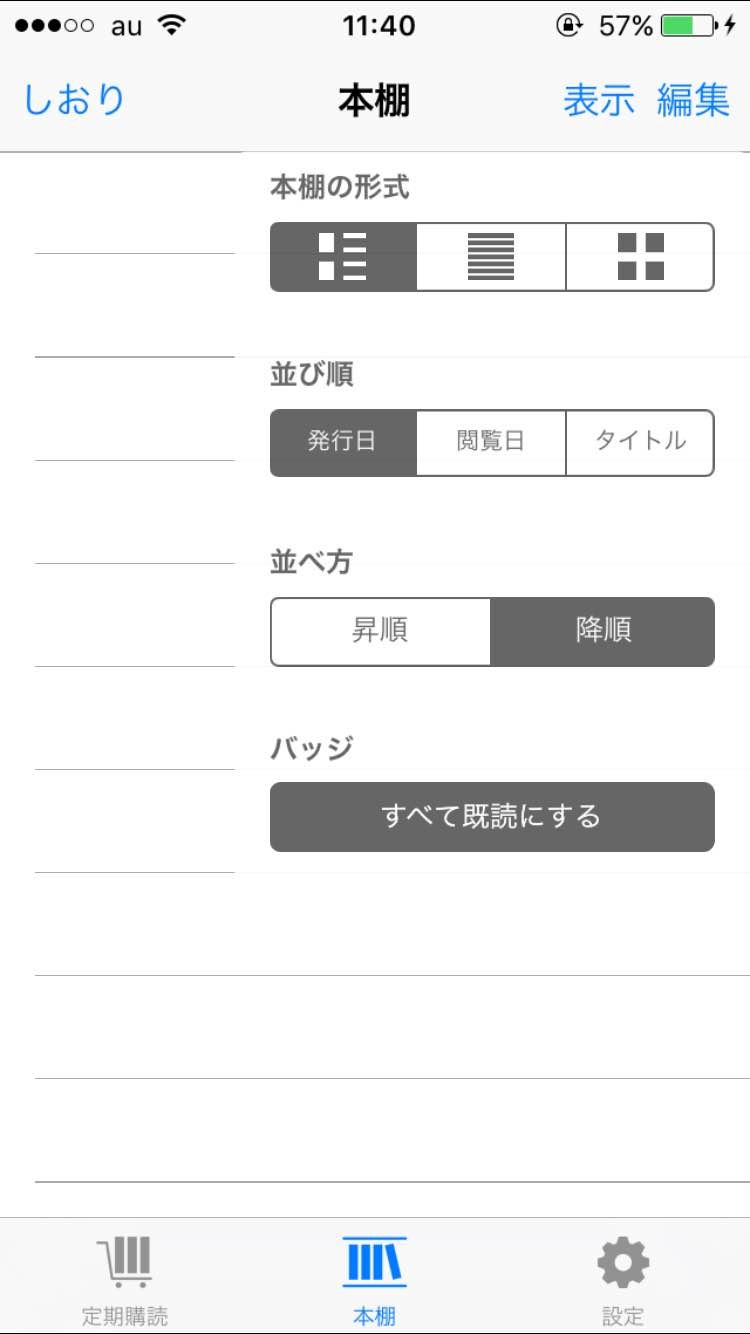Open the しおり bookmarks link
The image size is (750, 1334).
(x=75, y=100)
